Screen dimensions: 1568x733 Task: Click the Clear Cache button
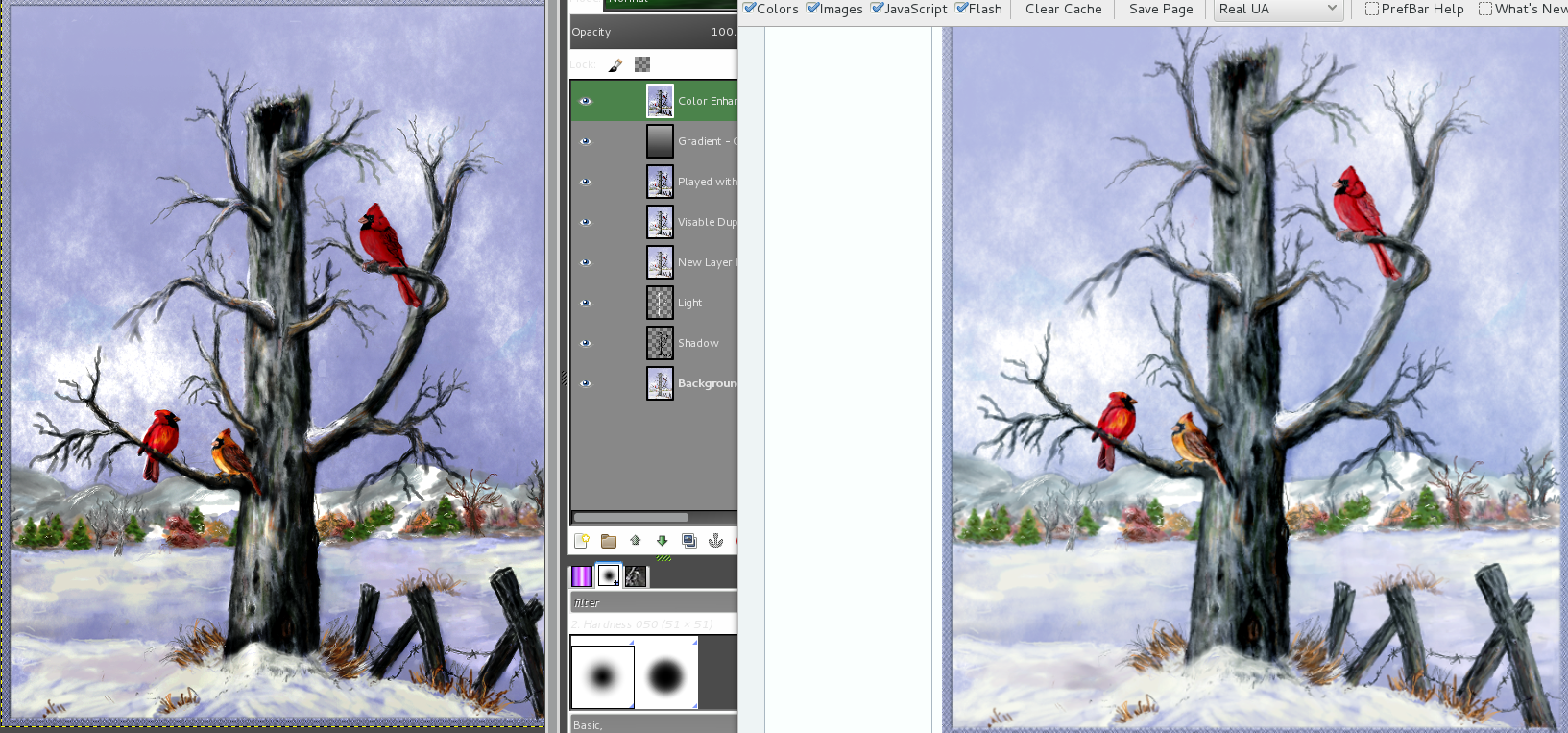(x=1063, y=10)
